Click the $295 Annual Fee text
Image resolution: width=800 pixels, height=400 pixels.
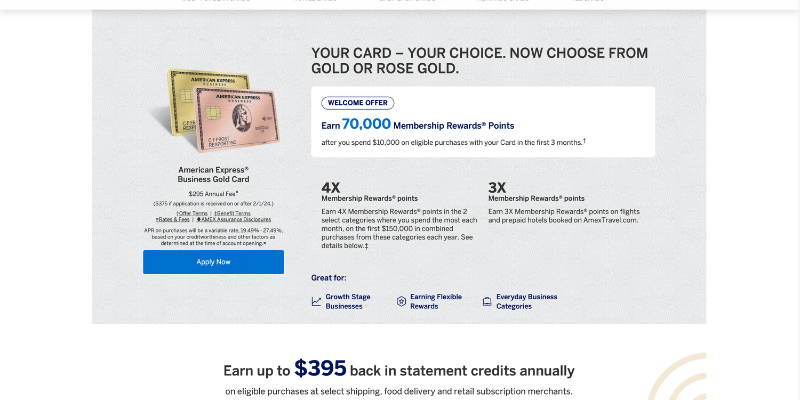pos(213,193)
